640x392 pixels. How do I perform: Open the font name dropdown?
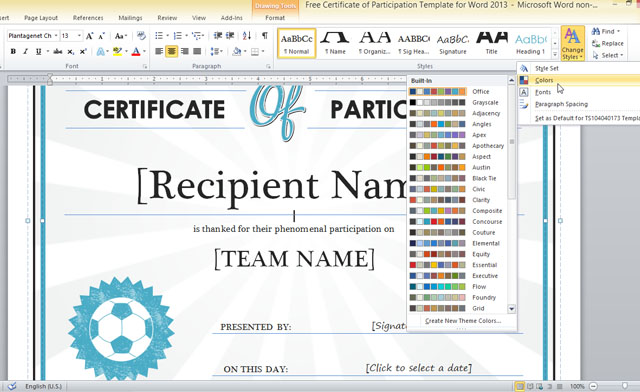click(x=56, y=36)
